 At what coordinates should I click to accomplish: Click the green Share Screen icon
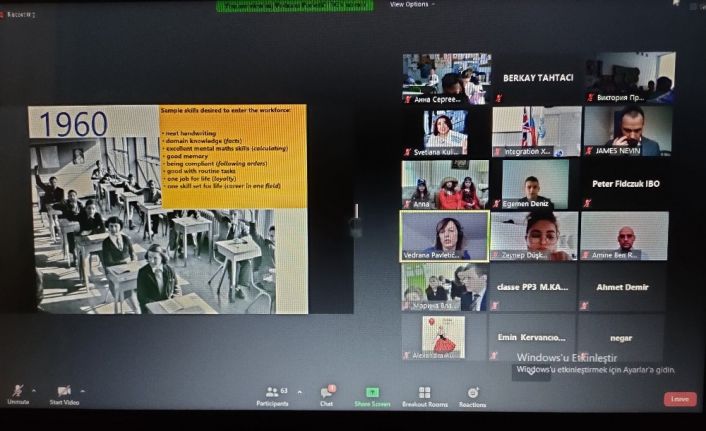click(372, 392)
